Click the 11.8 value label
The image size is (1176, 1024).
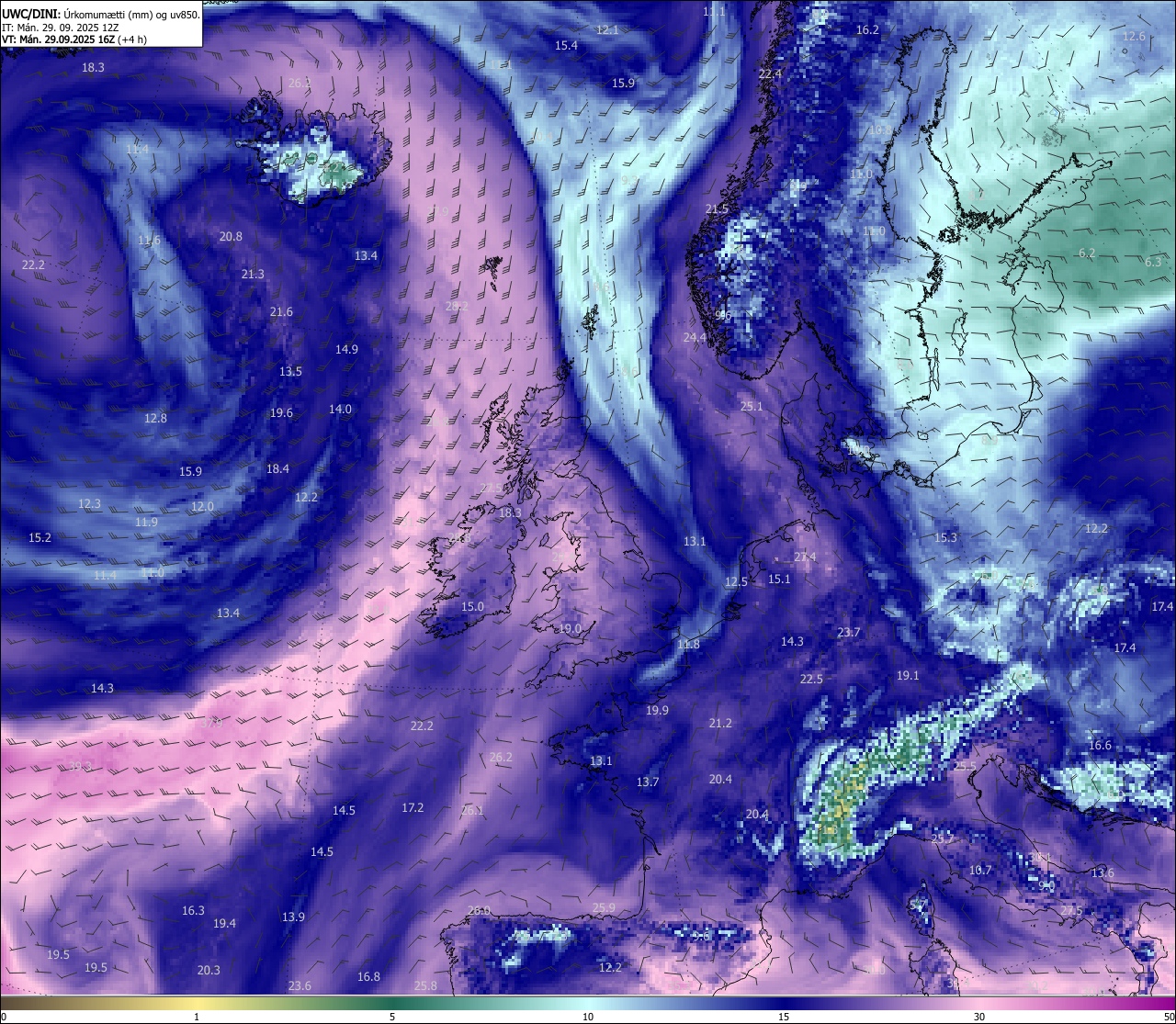688,644
